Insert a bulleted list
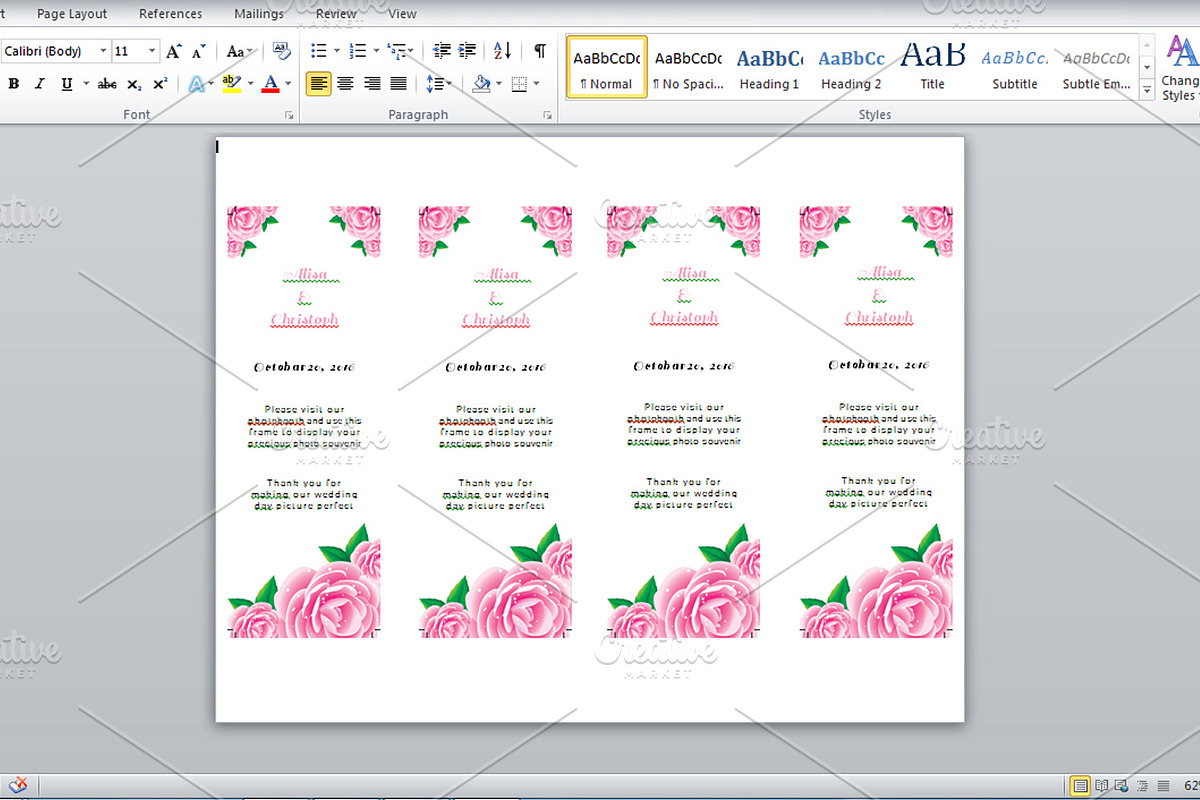1200x800 pixels. 319,51
